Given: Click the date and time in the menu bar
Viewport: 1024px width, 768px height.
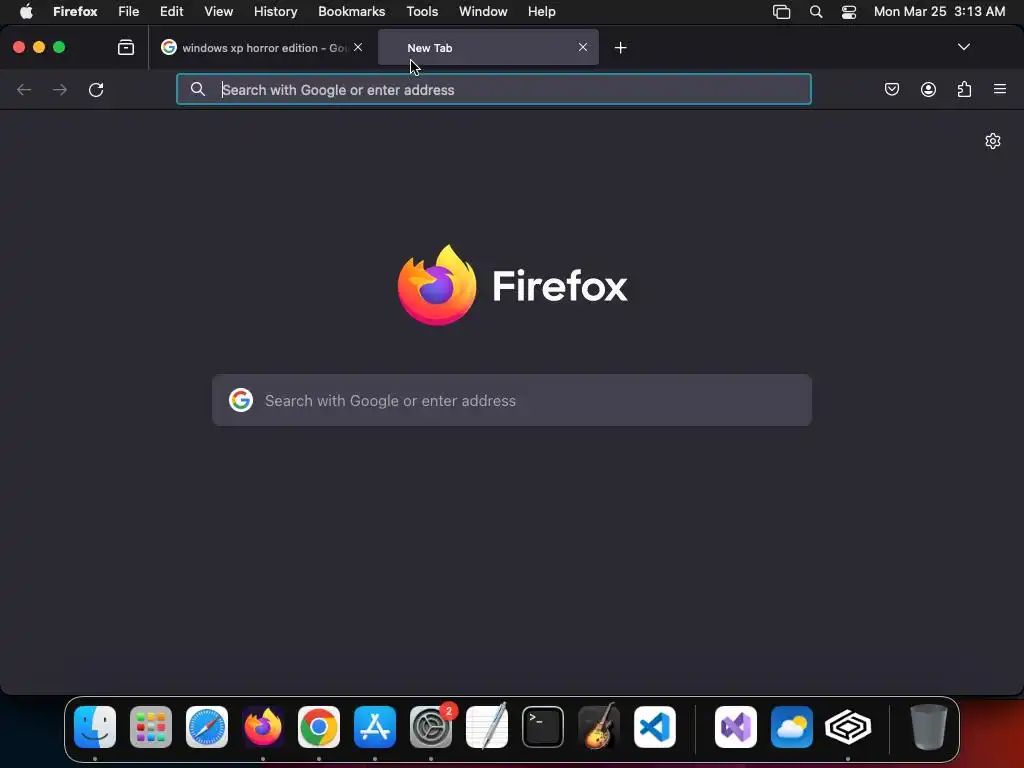Looking at the screenshot, I should click(939, 11).
